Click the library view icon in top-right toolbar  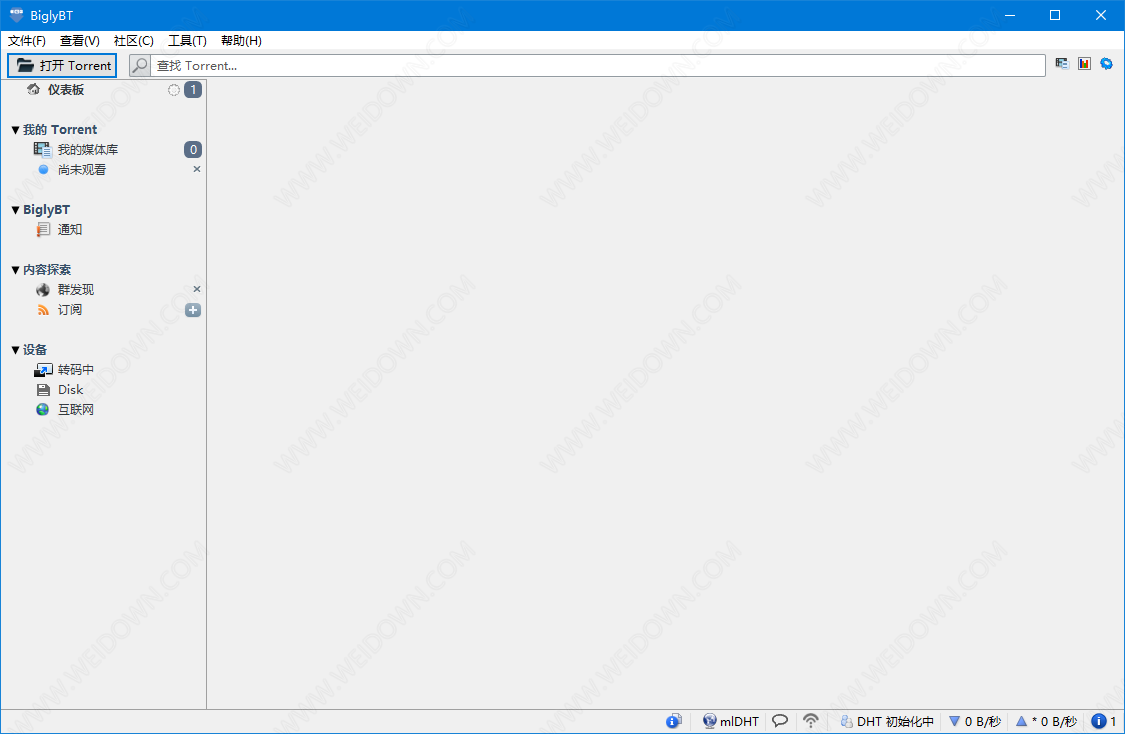(x=1062, y=64)
